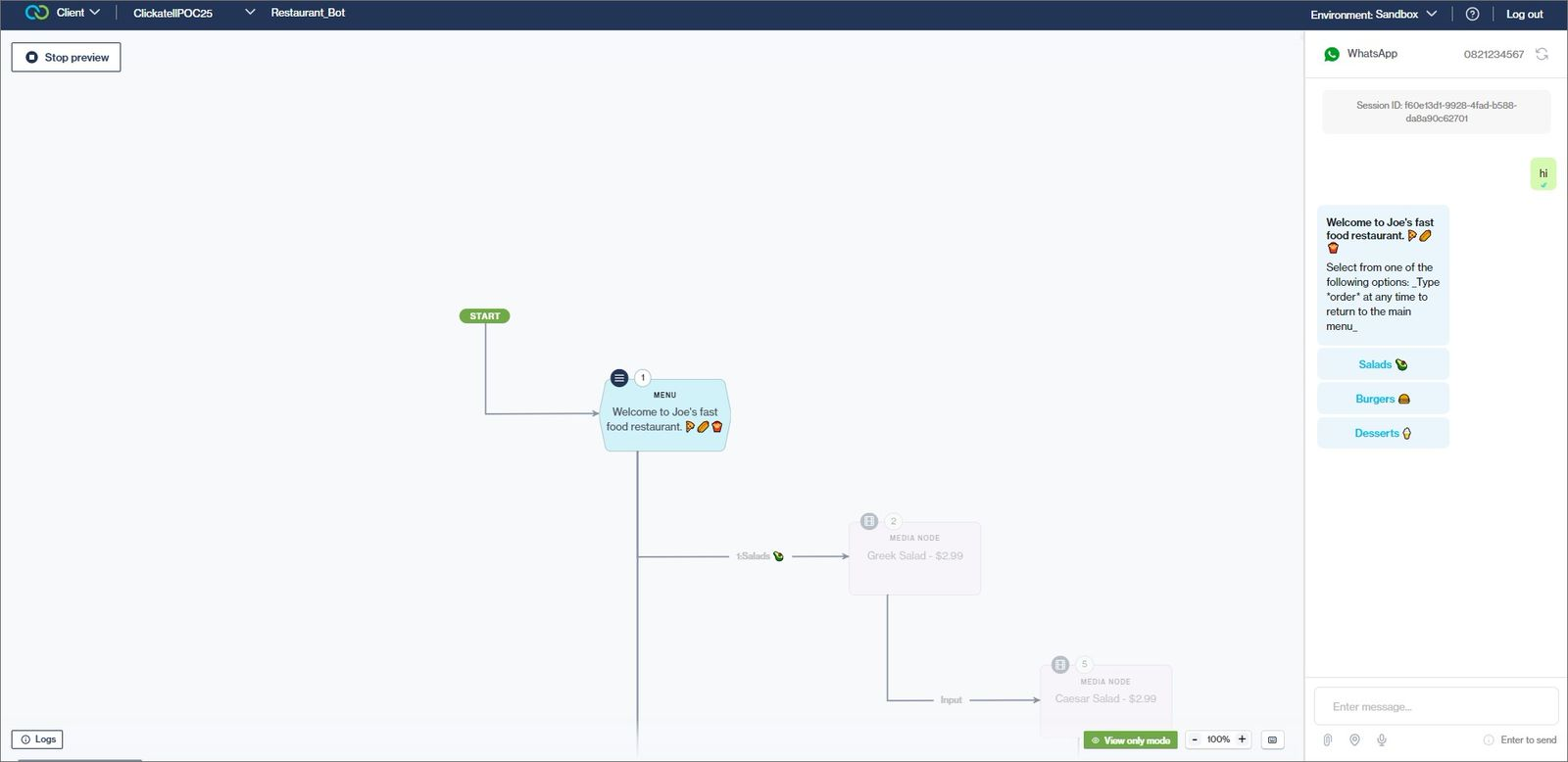Click the microphone voice icon
This screenshot has height=762, width=1568.
click(x=1382, y=739)
